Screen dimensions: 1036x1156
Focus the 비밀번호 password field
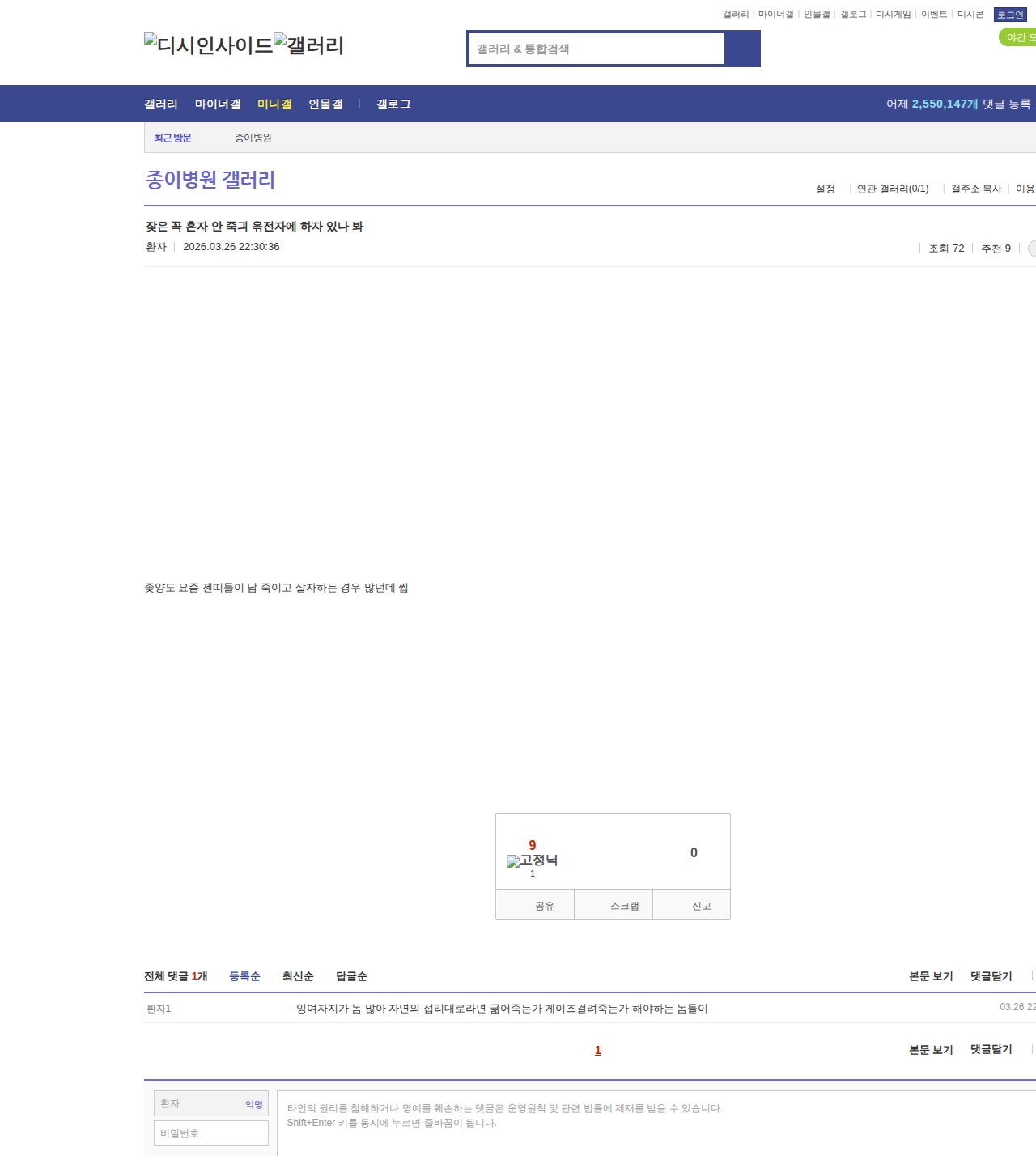[x=211, y=1133]
